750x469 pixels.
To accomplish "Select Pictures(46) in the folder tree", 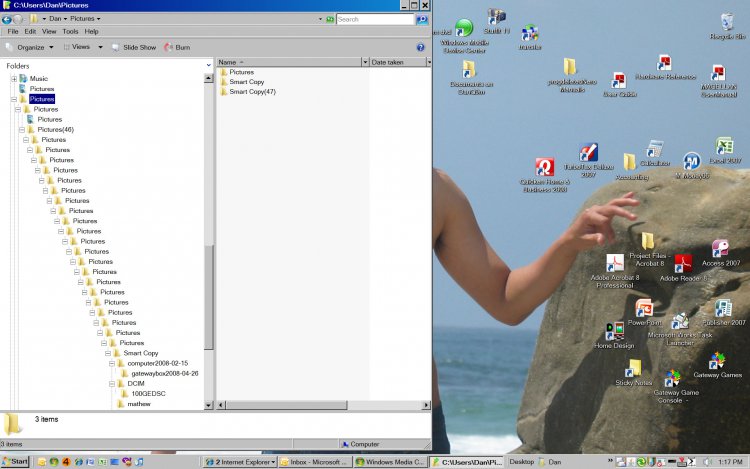I will [x=55, y=130].
